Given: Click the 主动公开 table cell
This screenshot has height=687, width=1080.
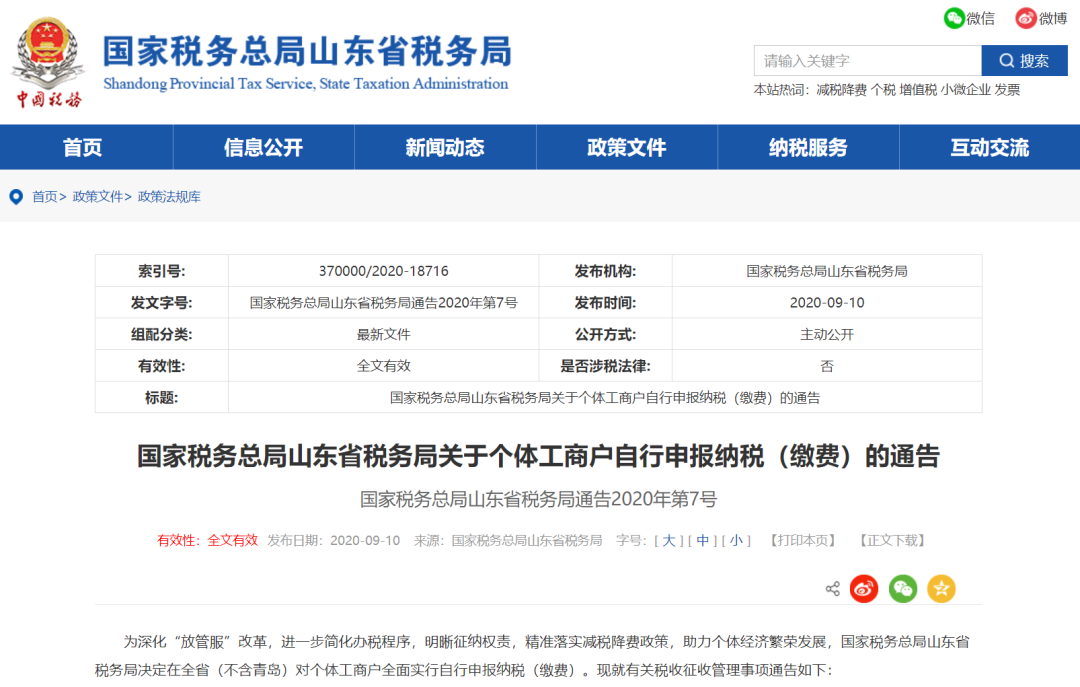Looking at the screenshot, I should click(827, 334).
